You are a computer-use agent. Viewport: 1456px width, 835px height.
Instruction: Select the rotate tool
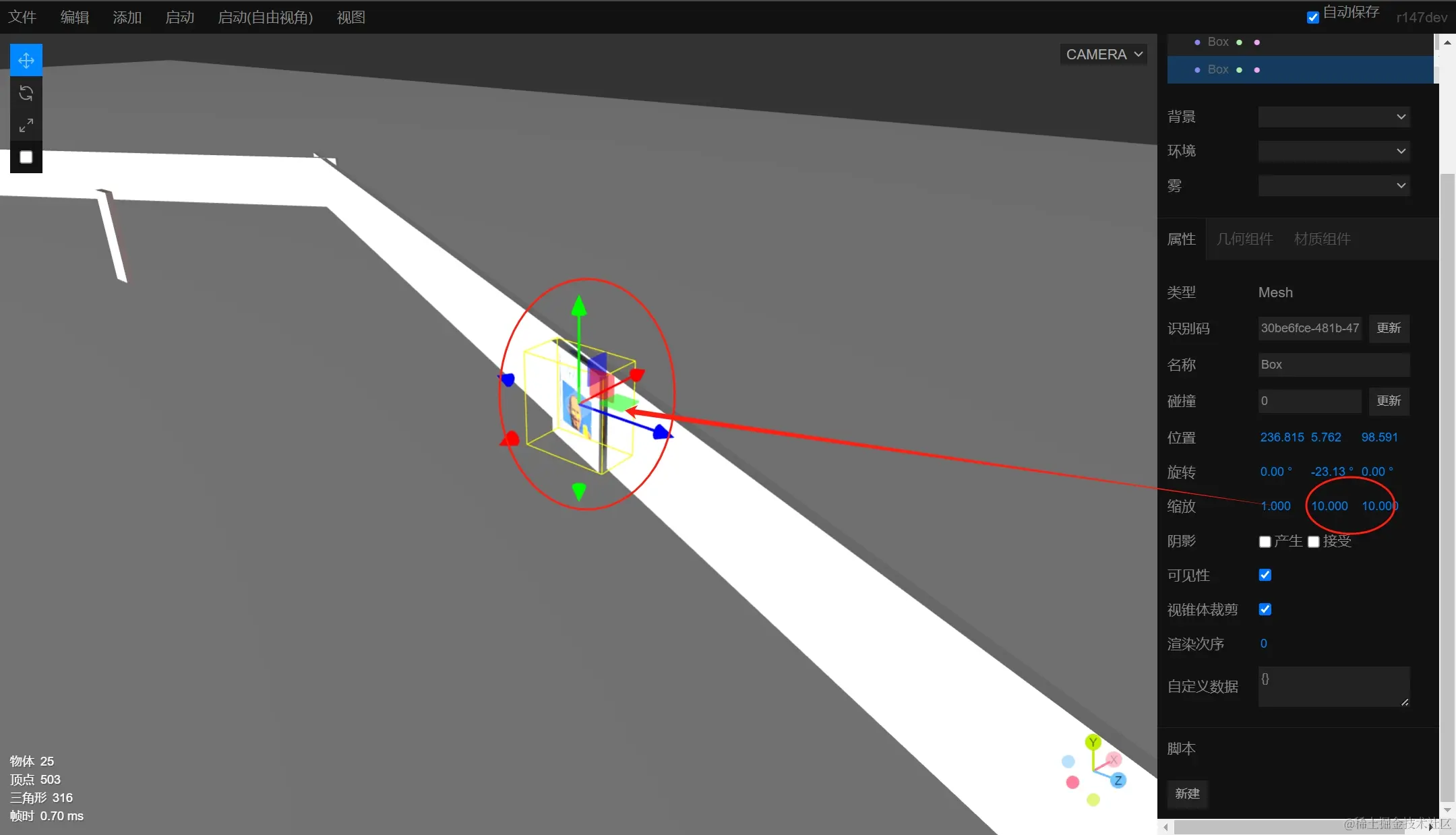tap(26, 93)
